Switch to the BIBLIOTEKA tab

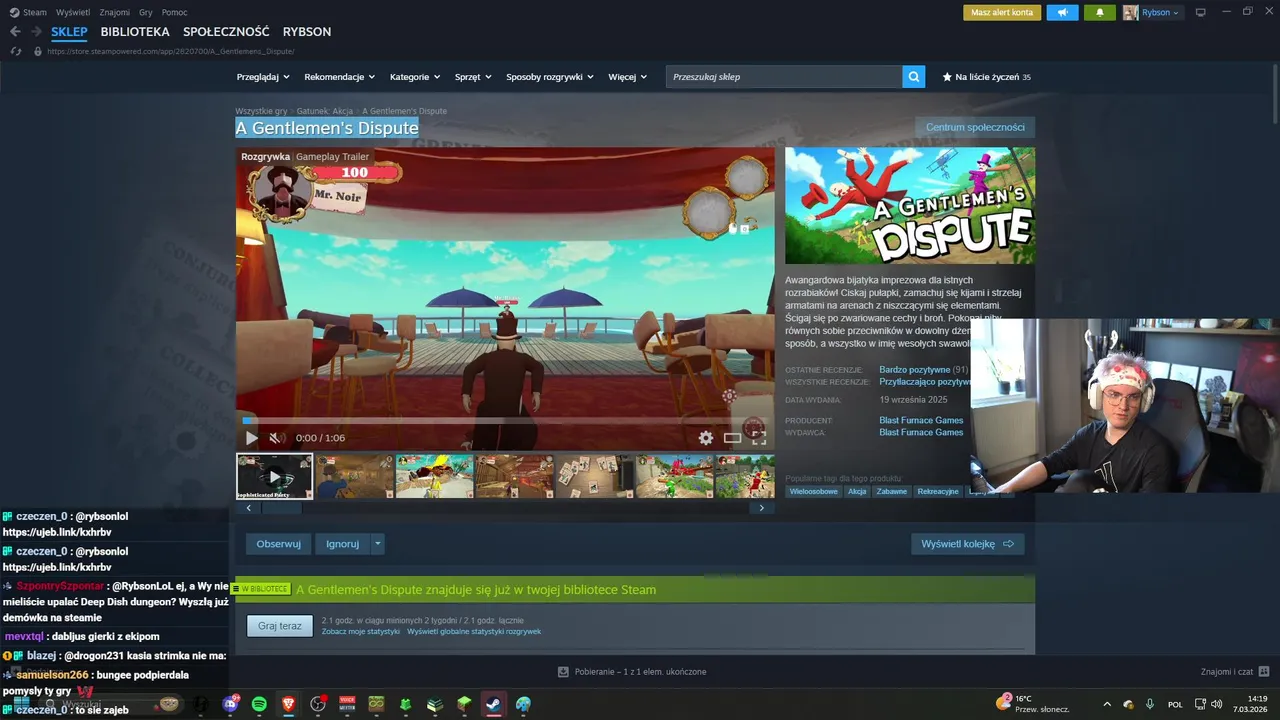[x=135, y=32]
